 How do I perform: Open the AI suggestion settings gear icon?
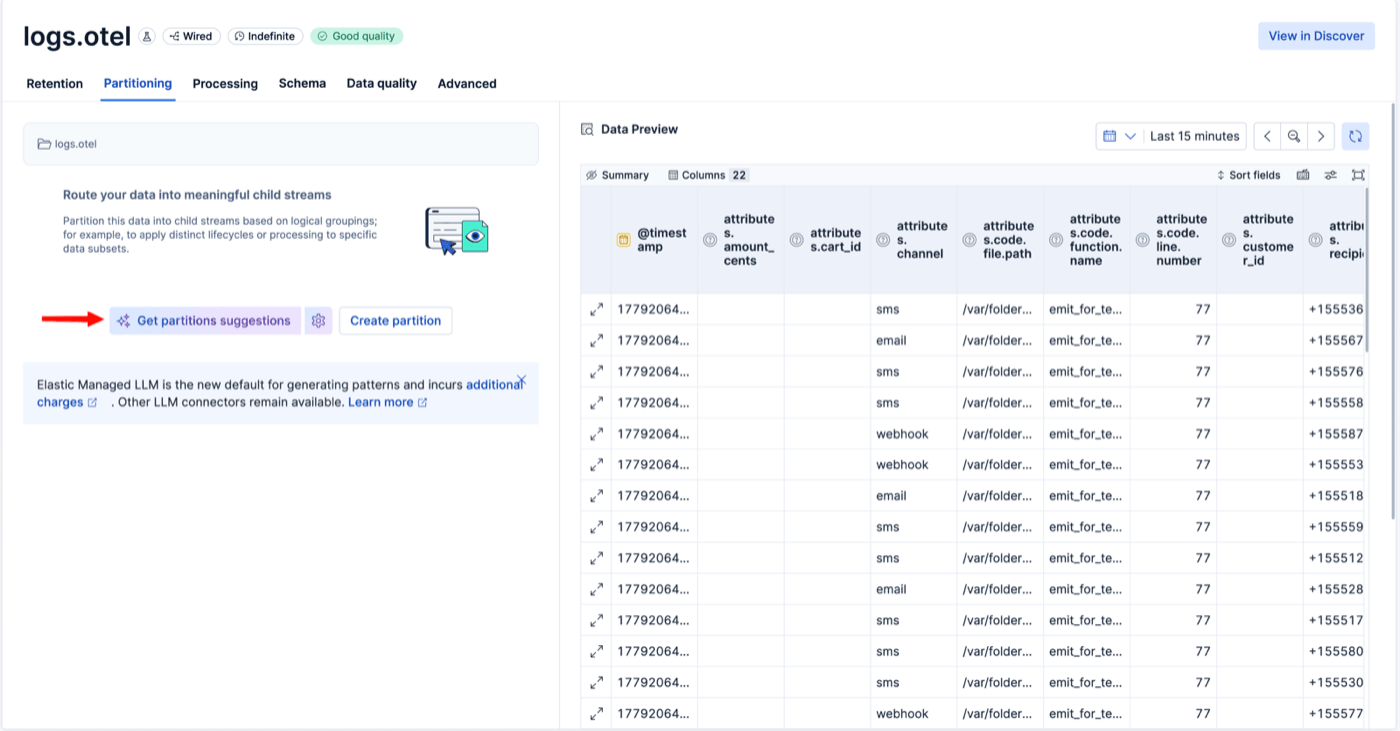(x=318, y=321)
